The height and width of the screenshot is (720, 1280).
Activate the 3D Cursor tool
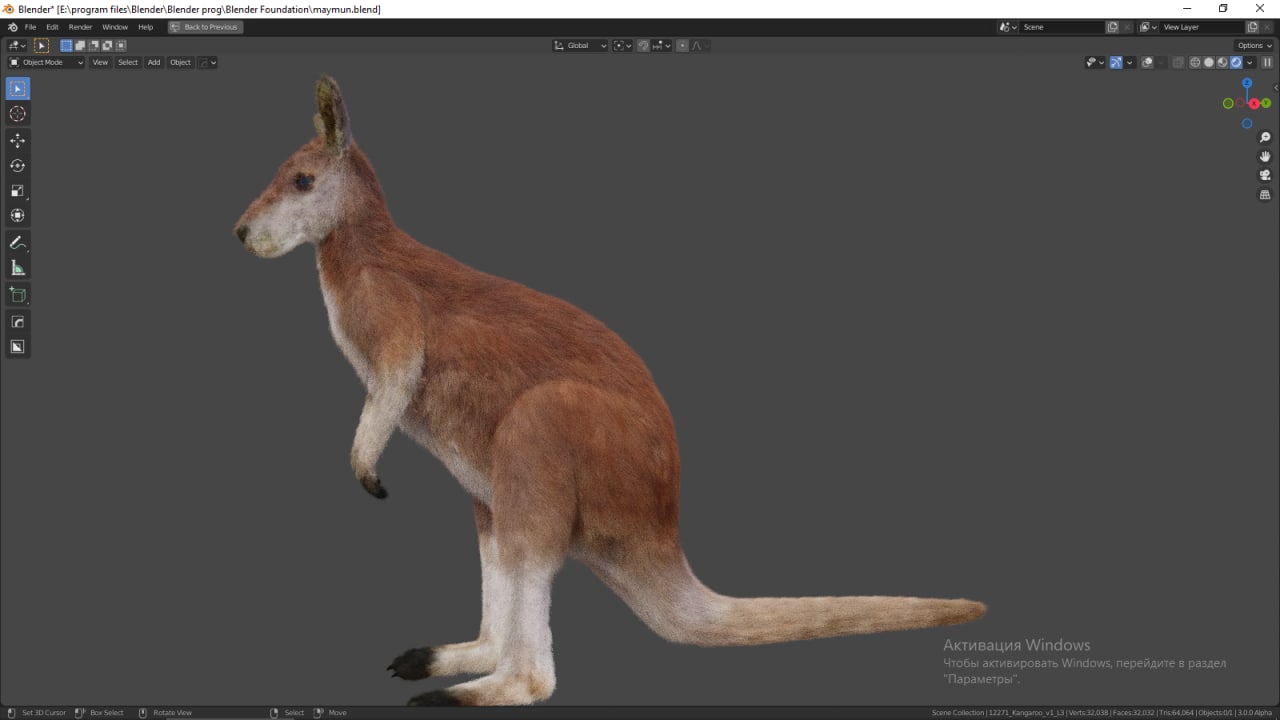pyautogui.click(x=17, y=114)
